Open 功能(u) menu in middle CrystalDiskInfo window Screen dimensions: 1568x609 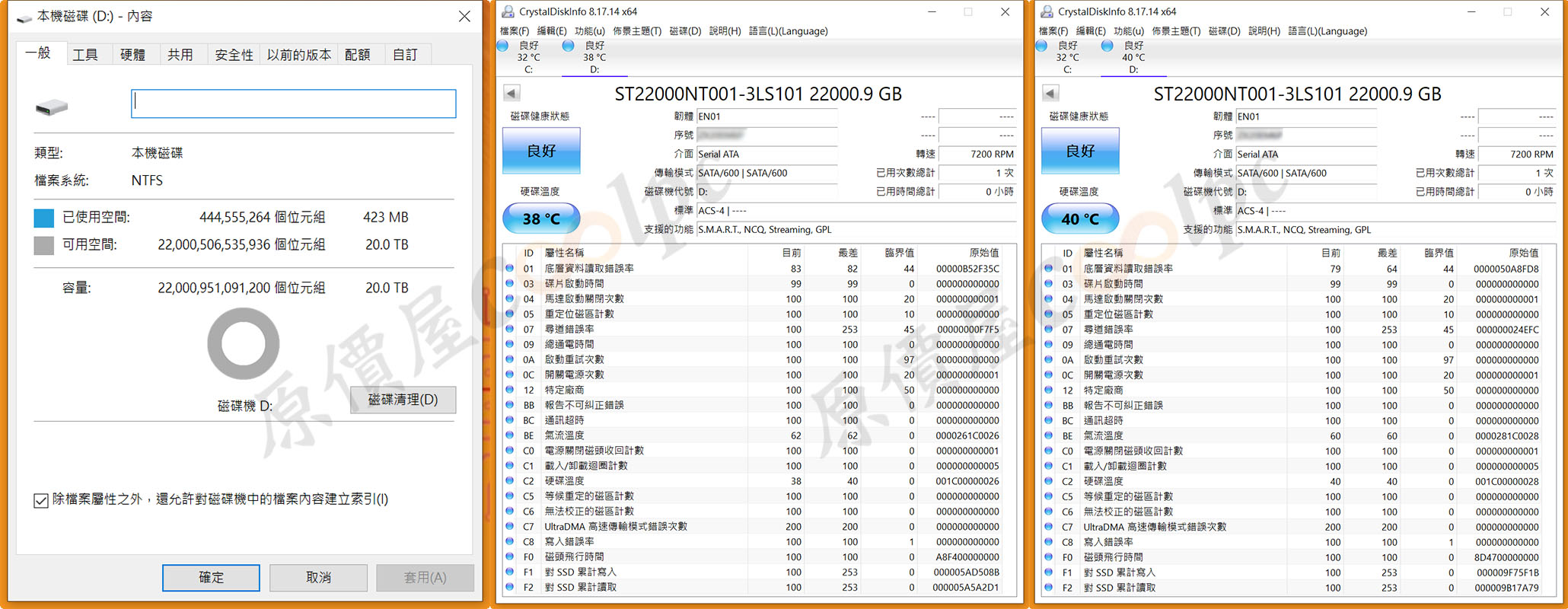(x=590, y=31)
